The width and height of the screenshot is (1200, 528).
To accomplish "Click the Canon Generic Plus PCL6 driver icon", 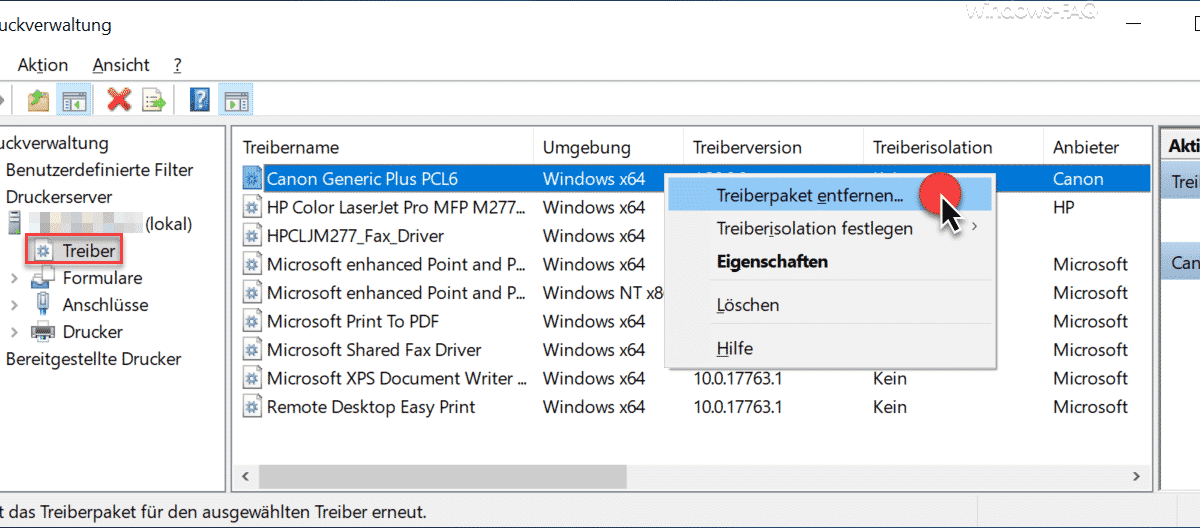I will coord(252,179).
